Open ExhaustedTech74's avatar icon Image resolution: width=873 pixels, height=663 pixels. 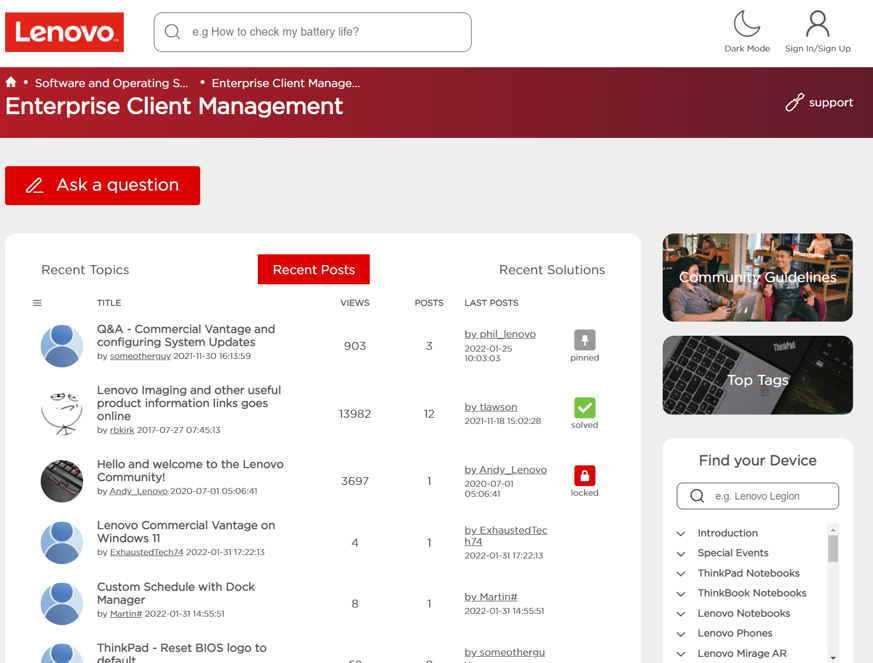point(62,542)
